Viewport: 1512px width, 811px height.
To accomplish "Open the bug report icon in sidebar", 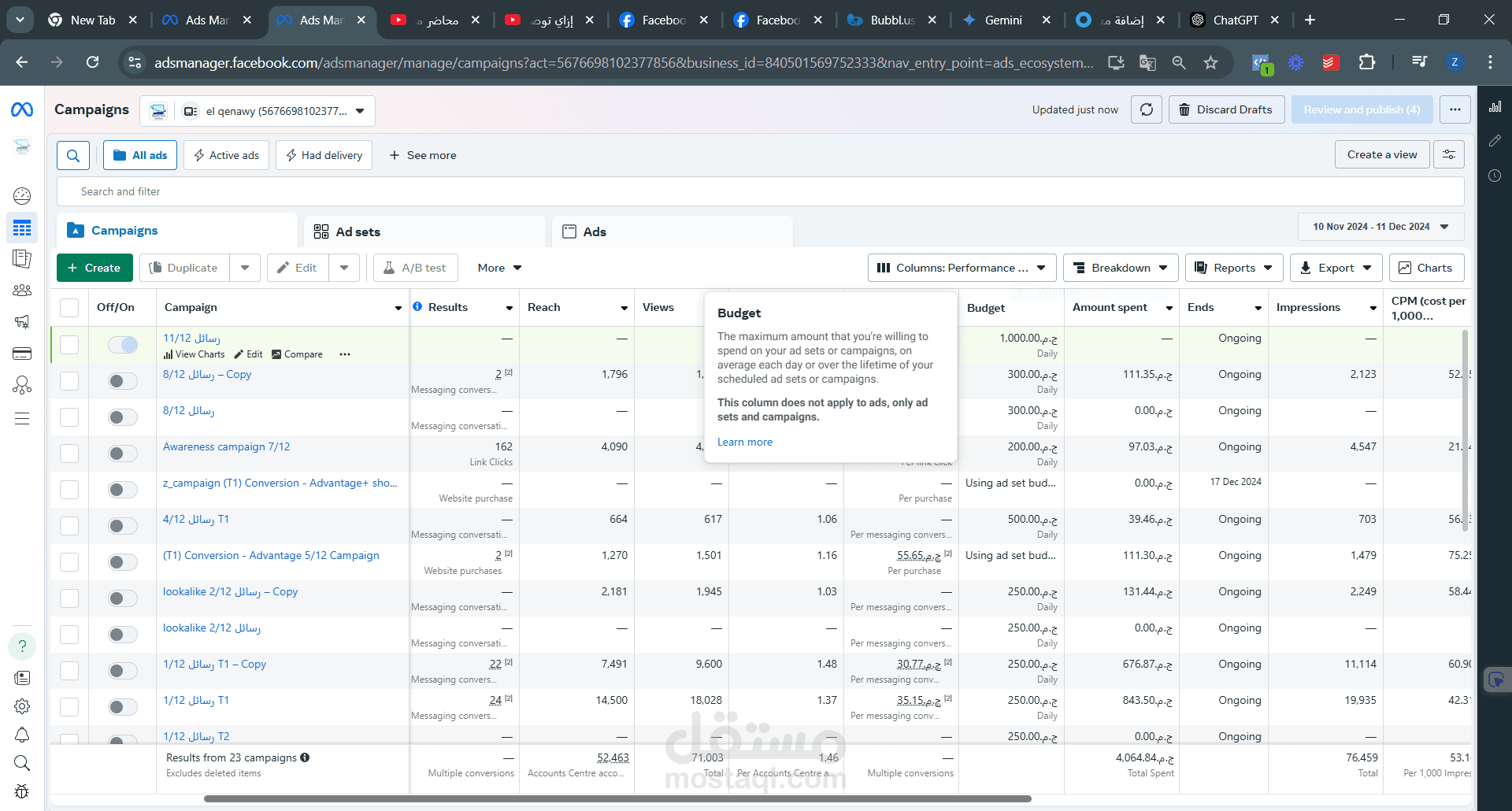I will 22,791.
